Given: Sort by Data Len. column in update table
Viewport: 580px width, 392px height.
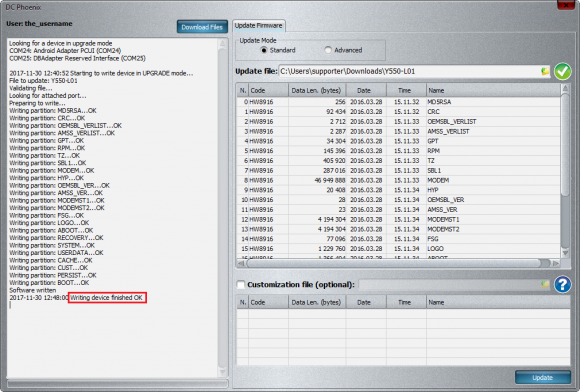Looking at the screenshot, I should pos(317,90).
